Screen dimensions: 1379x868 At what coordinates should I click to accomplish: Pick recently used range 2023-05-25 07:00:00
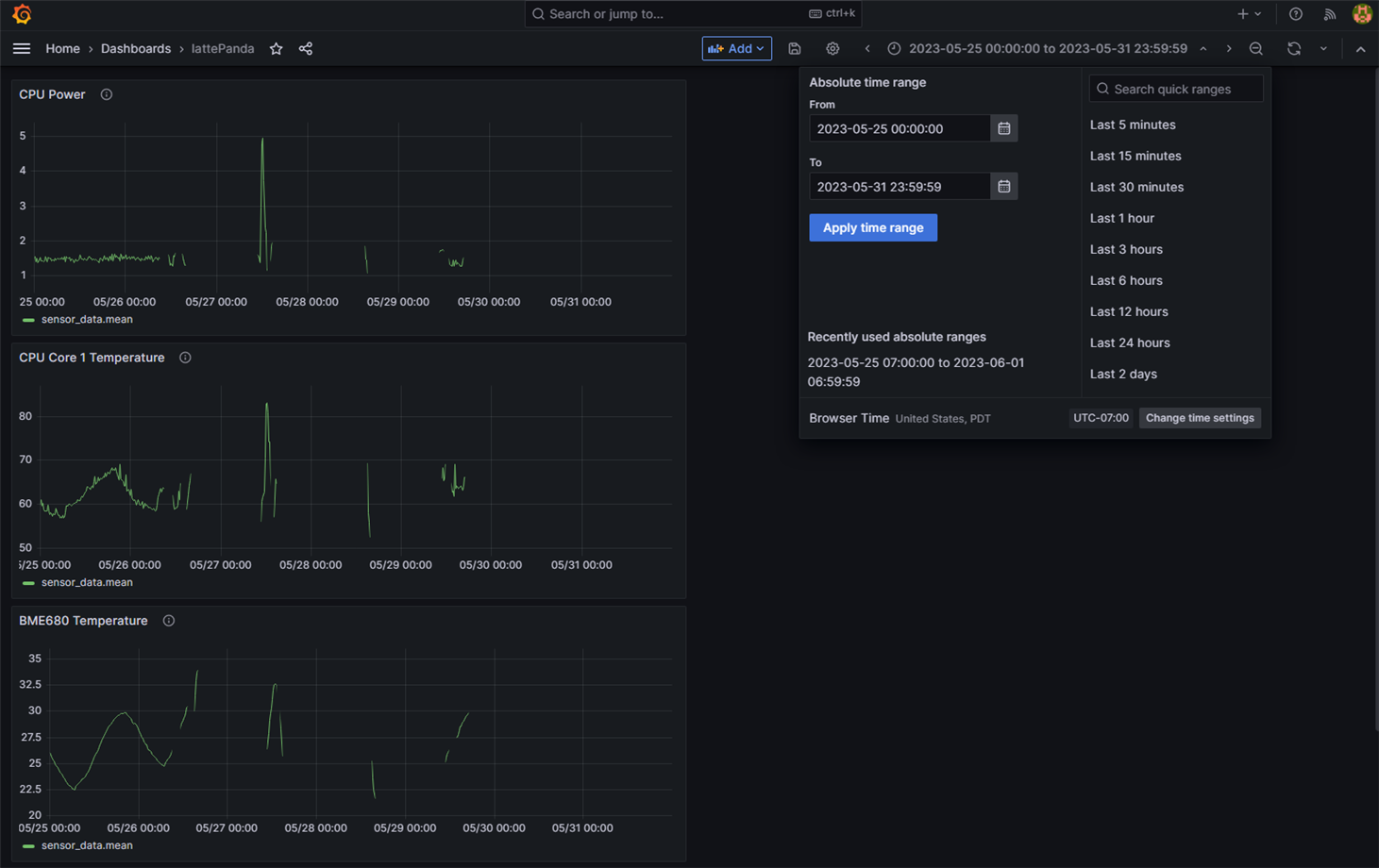click(x=916, y=372)
